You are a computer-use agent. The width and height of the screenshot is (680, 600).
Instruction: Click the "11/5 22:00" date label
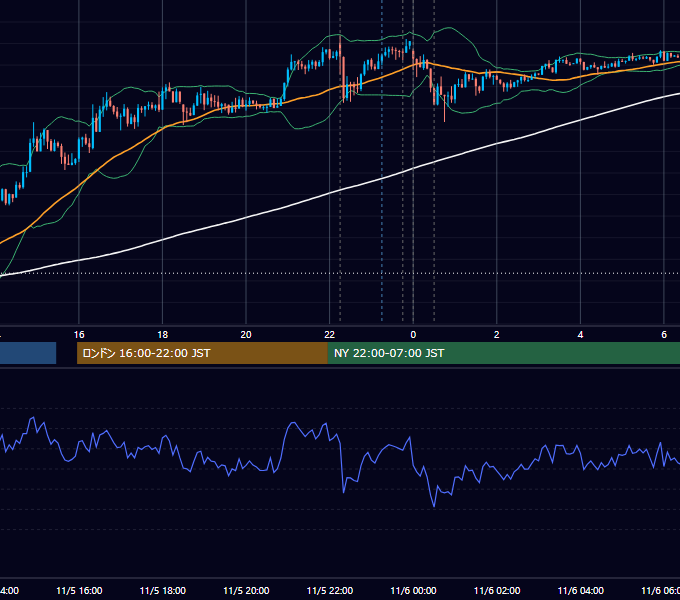tap(330, 590)
